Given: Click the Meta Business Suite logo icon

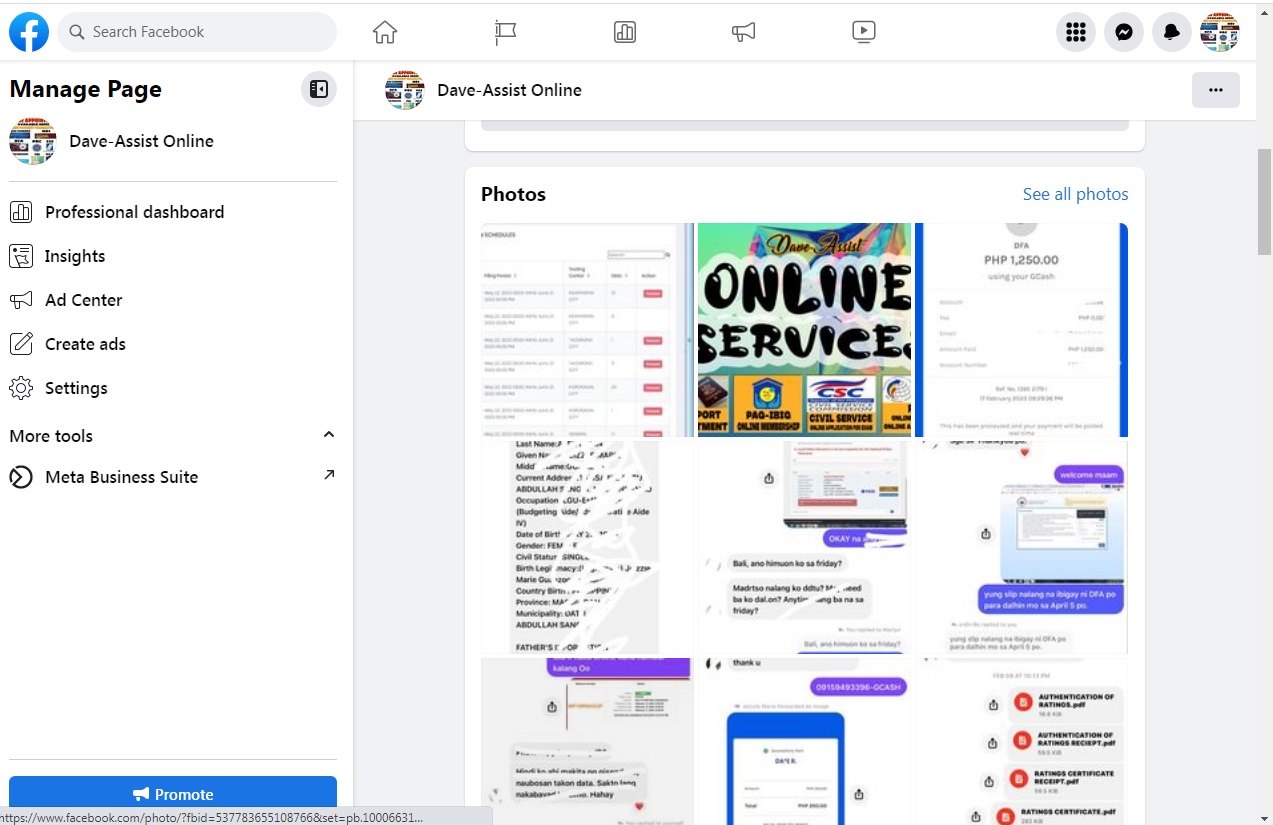Looking at the screenshot, I should 21,477.
